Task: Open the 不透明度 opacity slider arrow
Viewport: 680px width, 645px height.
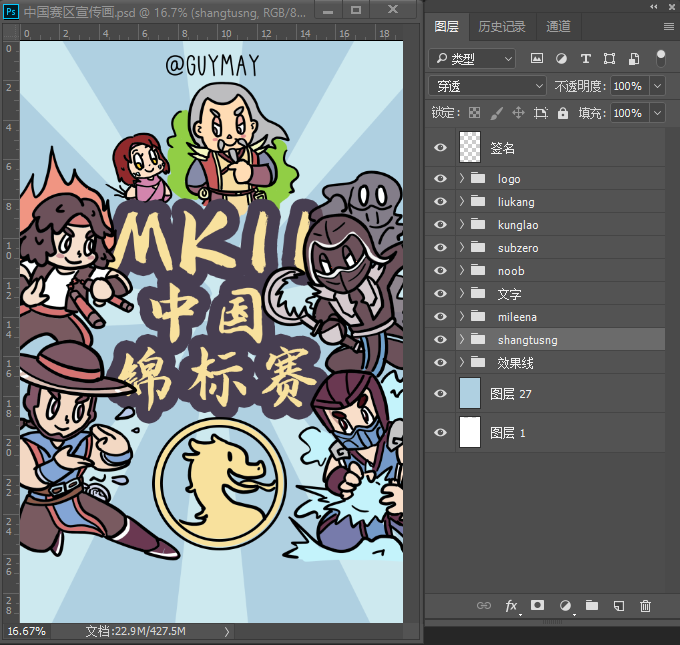Action: (x=657, y=86)
